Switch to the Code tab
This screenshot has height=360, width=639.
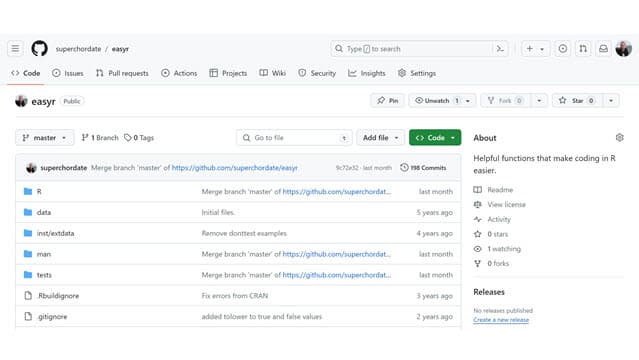26,73
